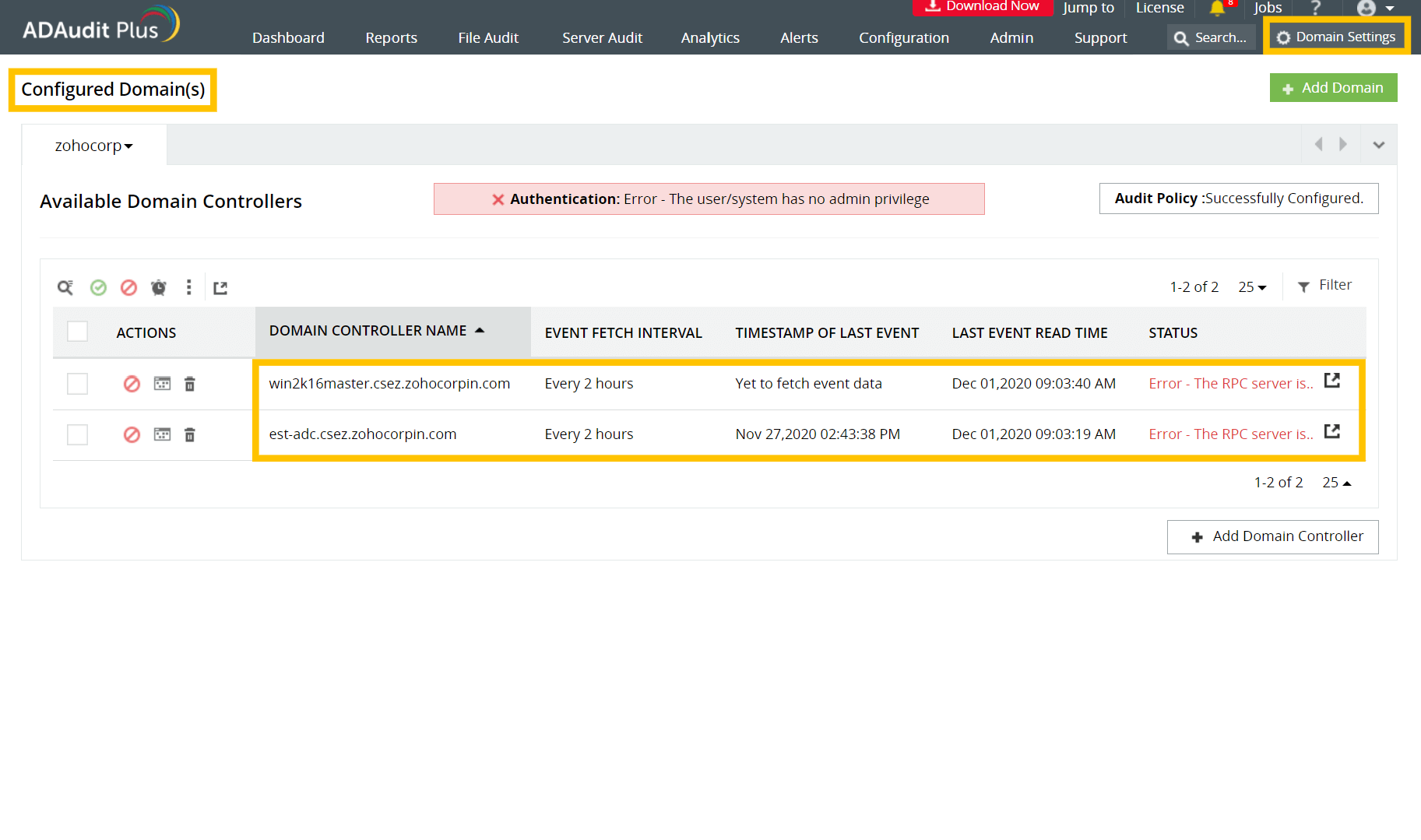
Task: Expand the zohocorp domain dropdown
Action: (x=93, y=146)
